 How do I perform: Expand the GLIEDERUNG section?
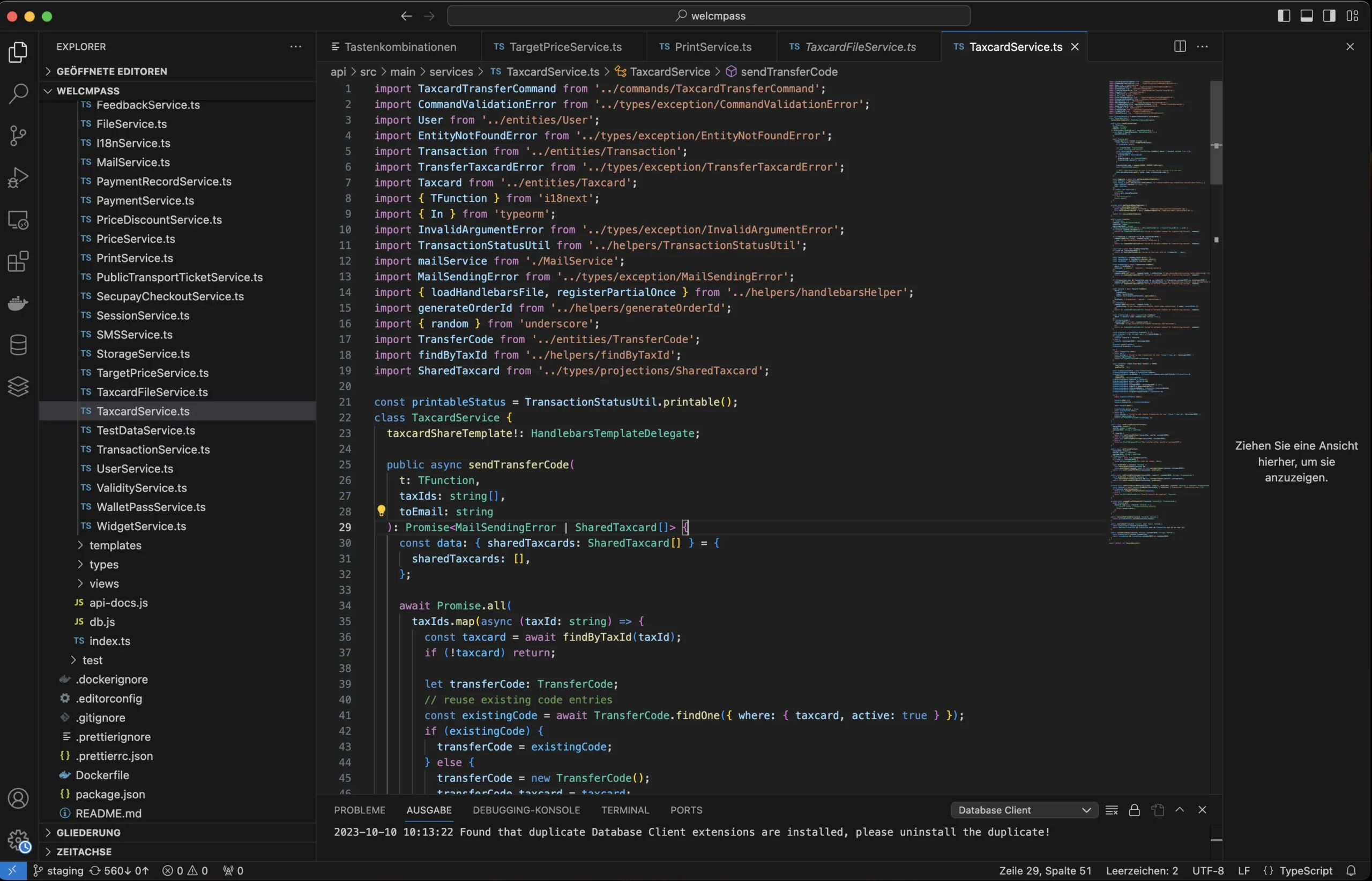point(88,832)
